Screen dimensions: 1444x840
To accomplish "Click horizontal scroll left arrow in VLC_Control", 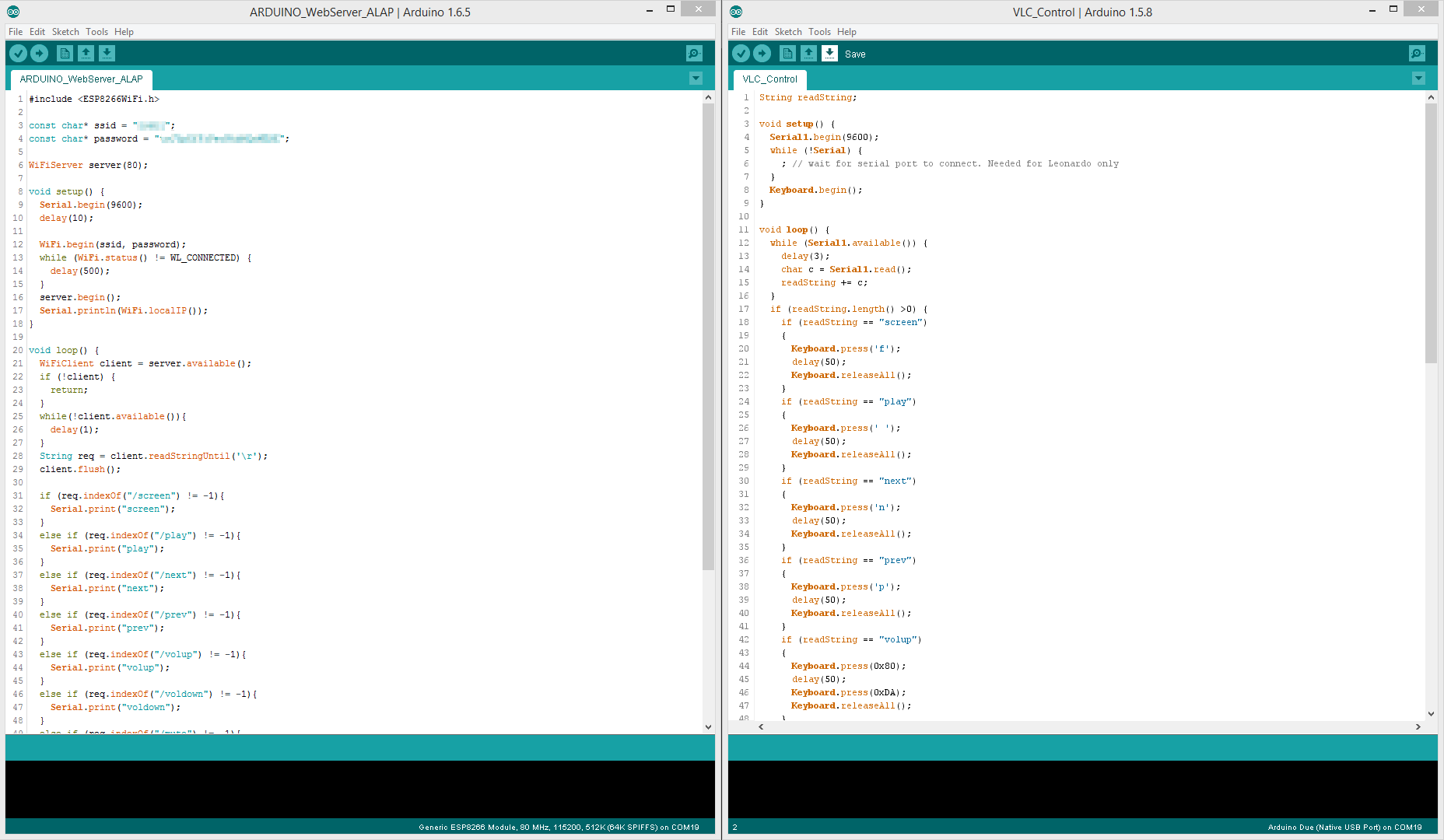I will pyautogui.click(x=761, y=726).
